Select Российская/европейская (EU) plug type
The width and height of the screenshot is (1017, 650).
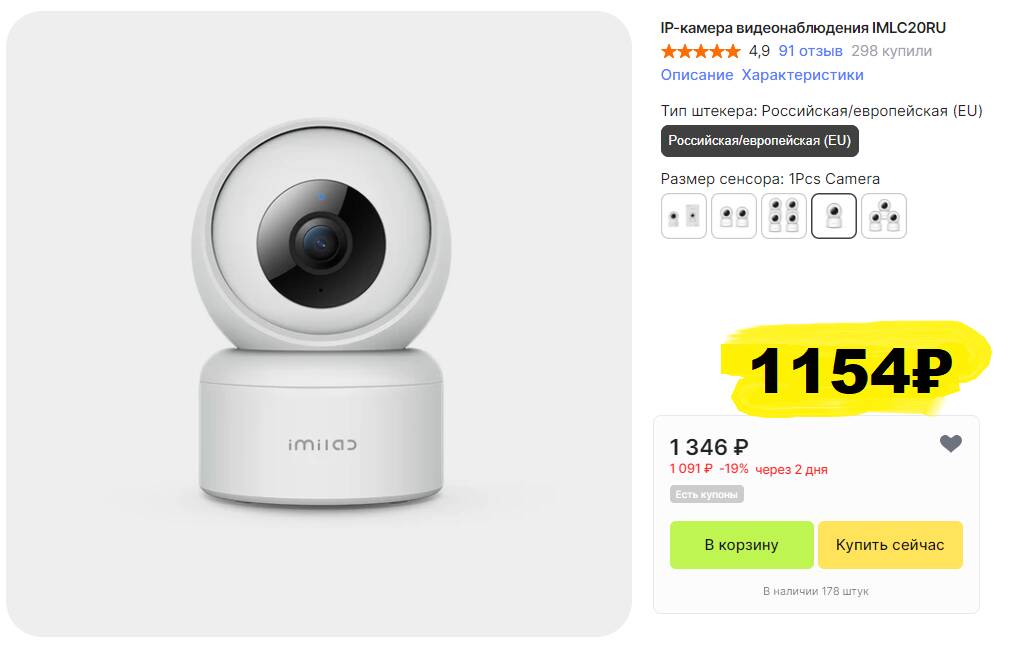[x=760, y=141]
